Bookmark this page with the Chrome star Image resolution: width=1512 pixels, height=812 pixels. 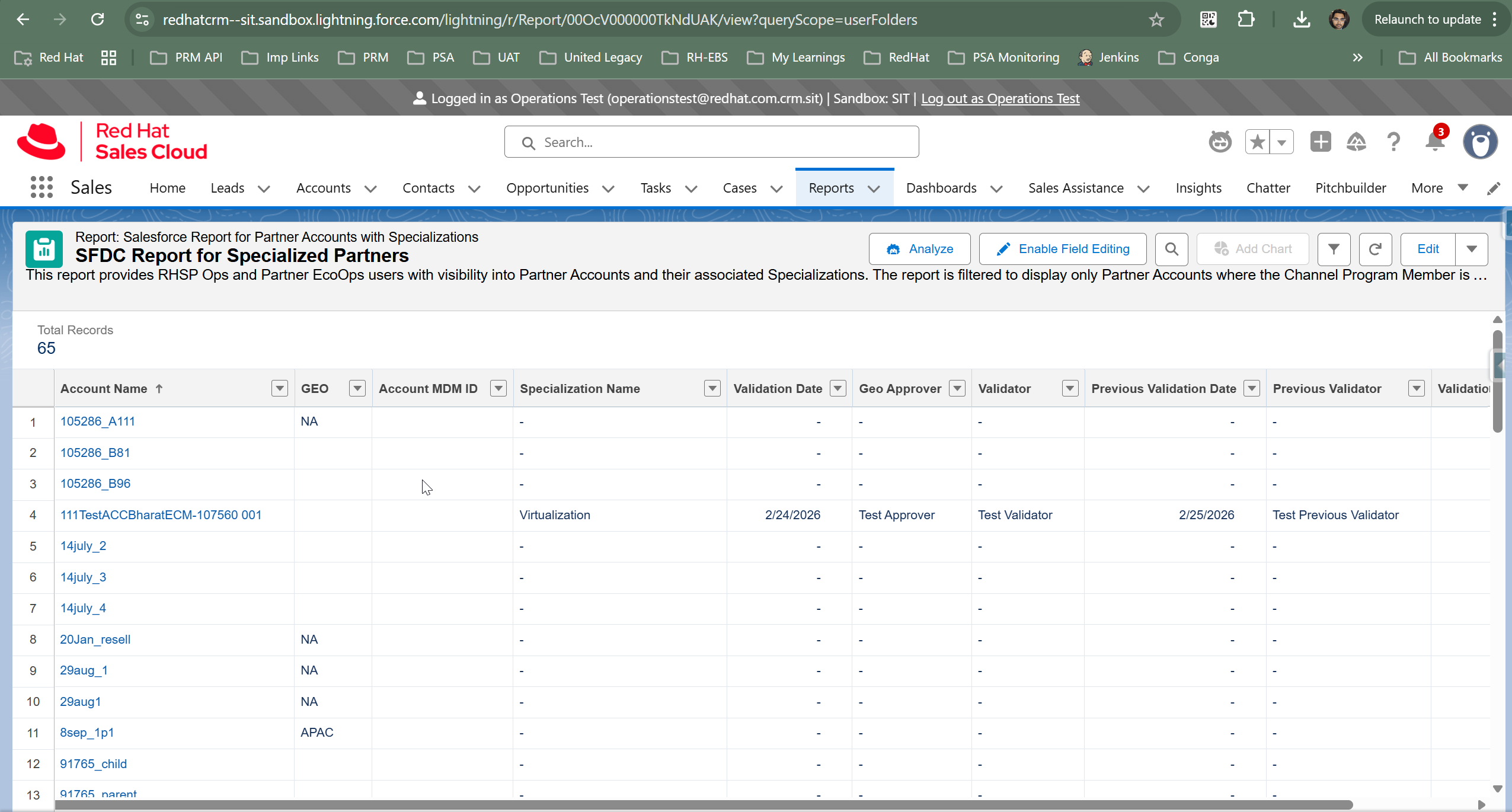pyautogui.click(x=1156, y=20)
